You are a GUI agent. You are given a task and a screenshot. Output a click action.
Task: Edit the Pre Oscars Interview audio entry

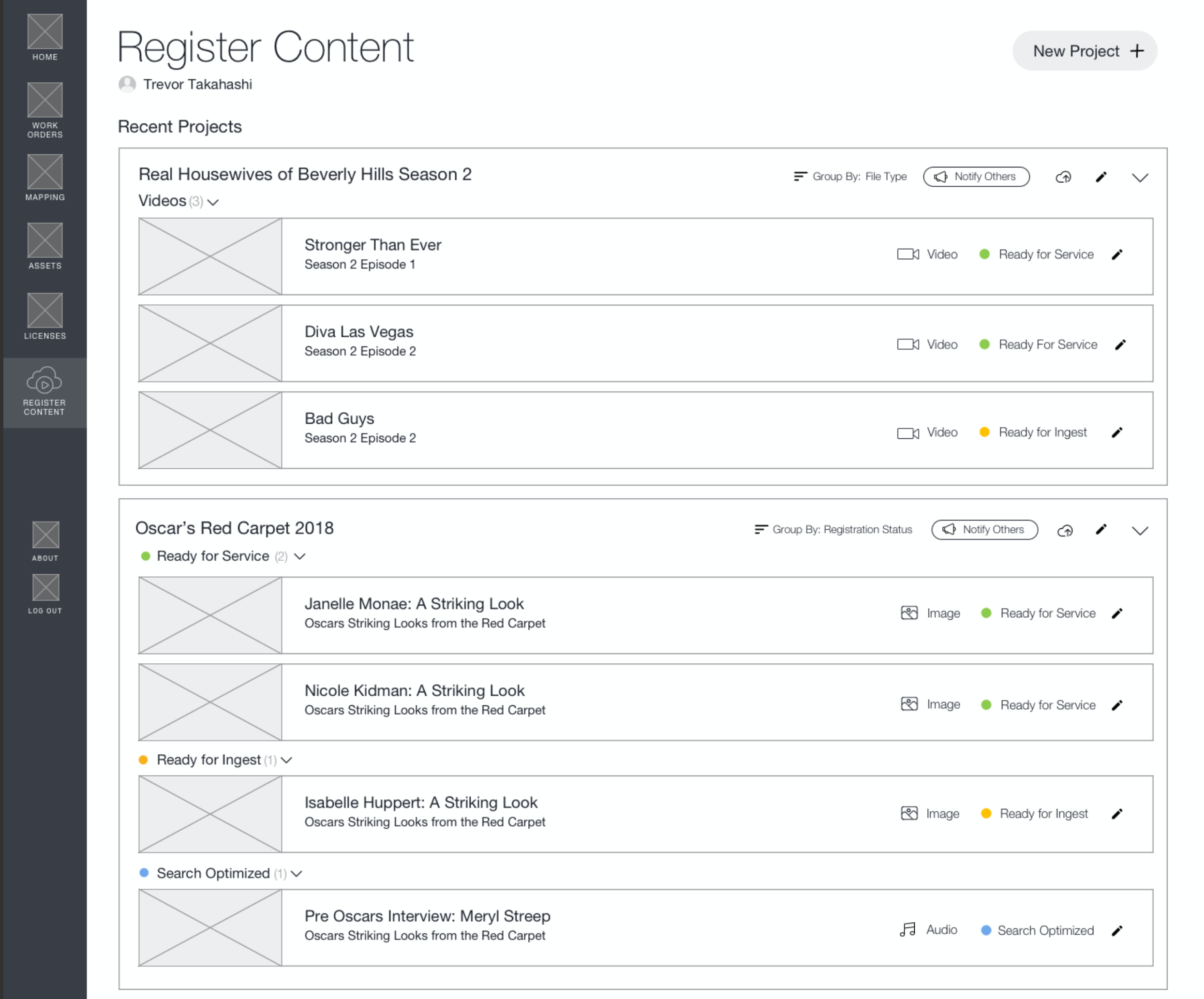coord(1117,931)
